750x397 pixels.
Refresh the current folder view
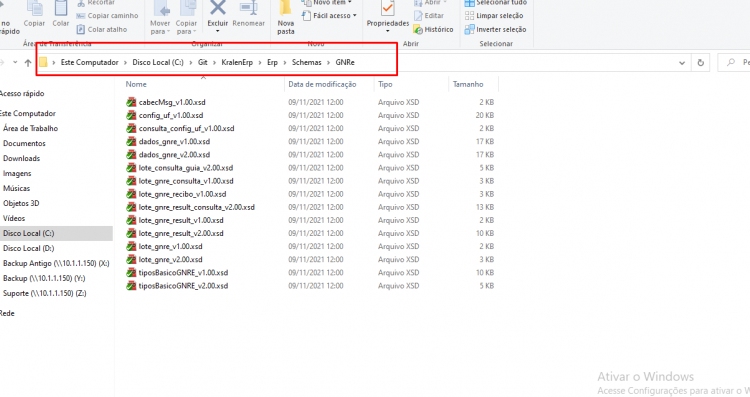click(701, 63)
